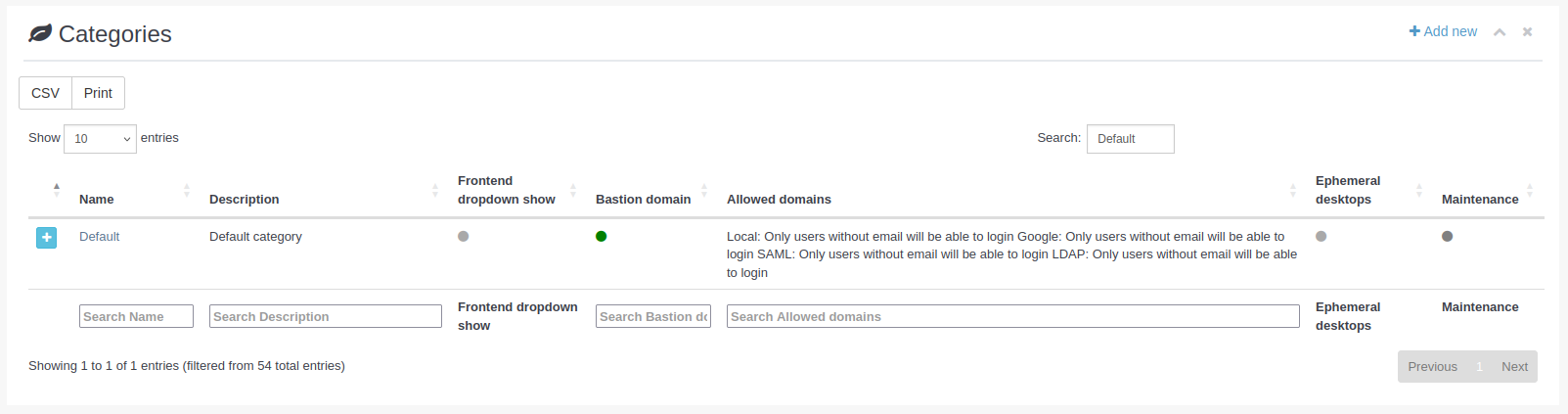The image size is (1568, 414).
Task: Click the Categories leaf icon
Action: [x=40, y=33]
